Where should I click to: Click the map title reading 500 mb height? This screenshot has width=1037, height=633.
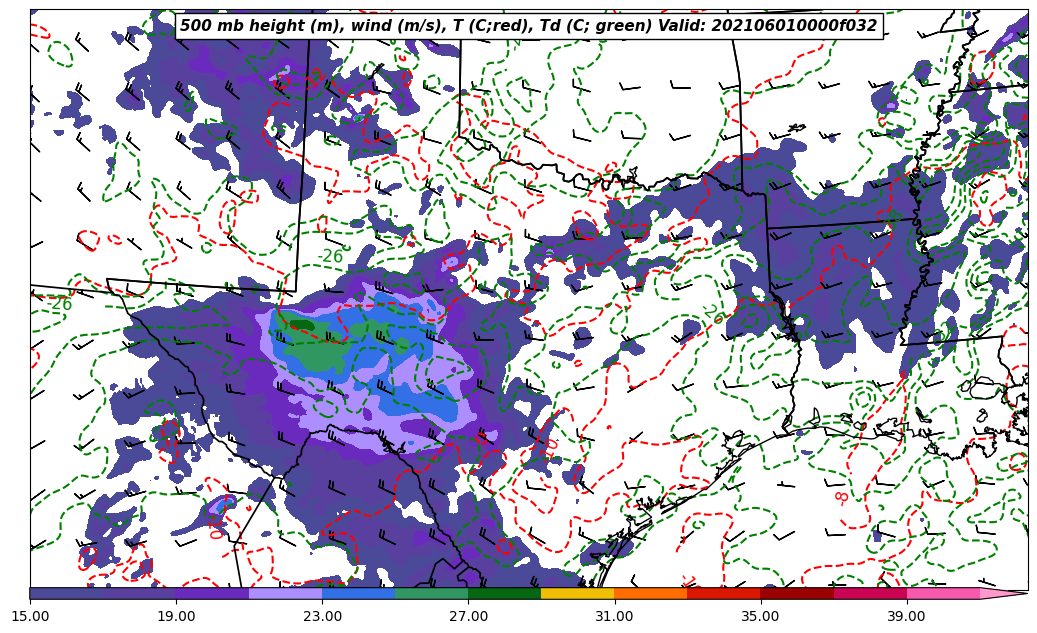[x=529, y=26]
